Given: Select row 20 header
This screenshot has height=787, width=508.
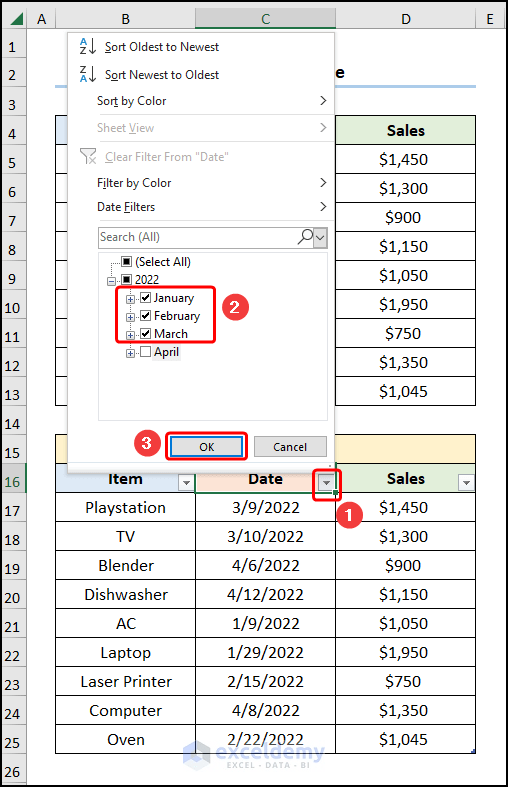Looking at the screenshot, I should point(13,595).
